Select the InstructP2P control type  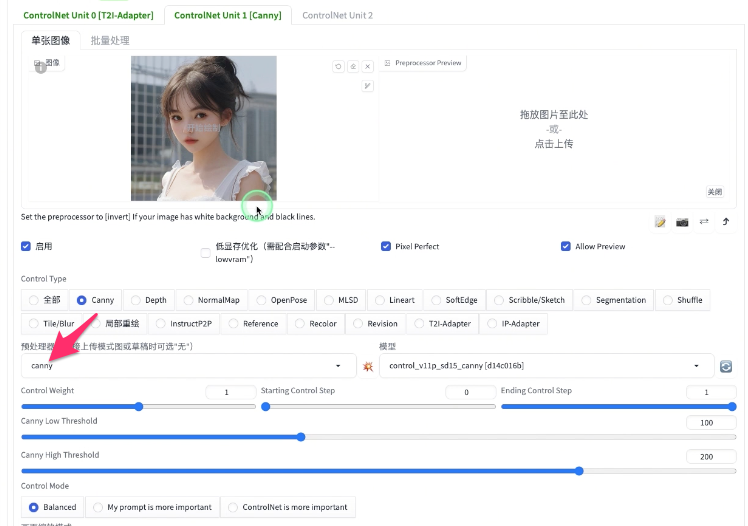point(184,324)
